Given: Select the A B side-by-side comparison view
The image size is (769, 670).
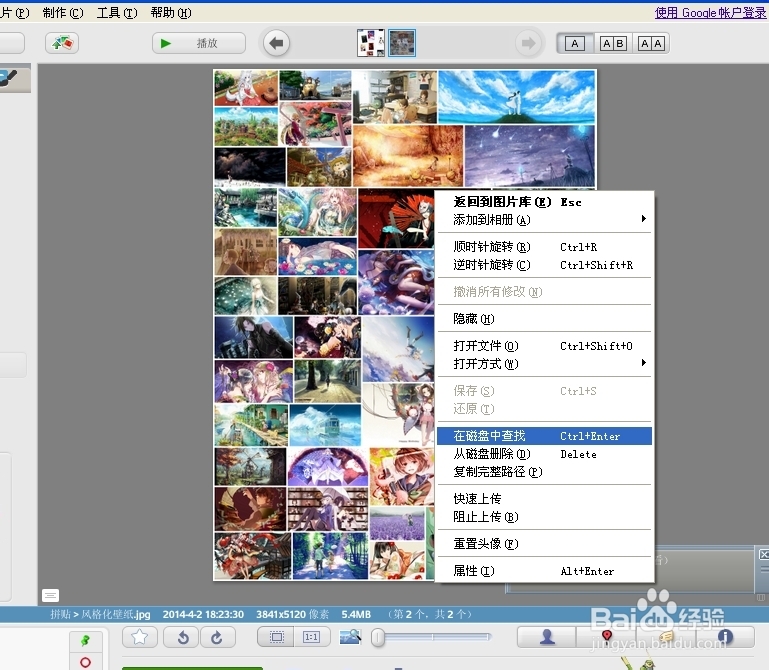Looking at the screenshot, I should (613, 43).
